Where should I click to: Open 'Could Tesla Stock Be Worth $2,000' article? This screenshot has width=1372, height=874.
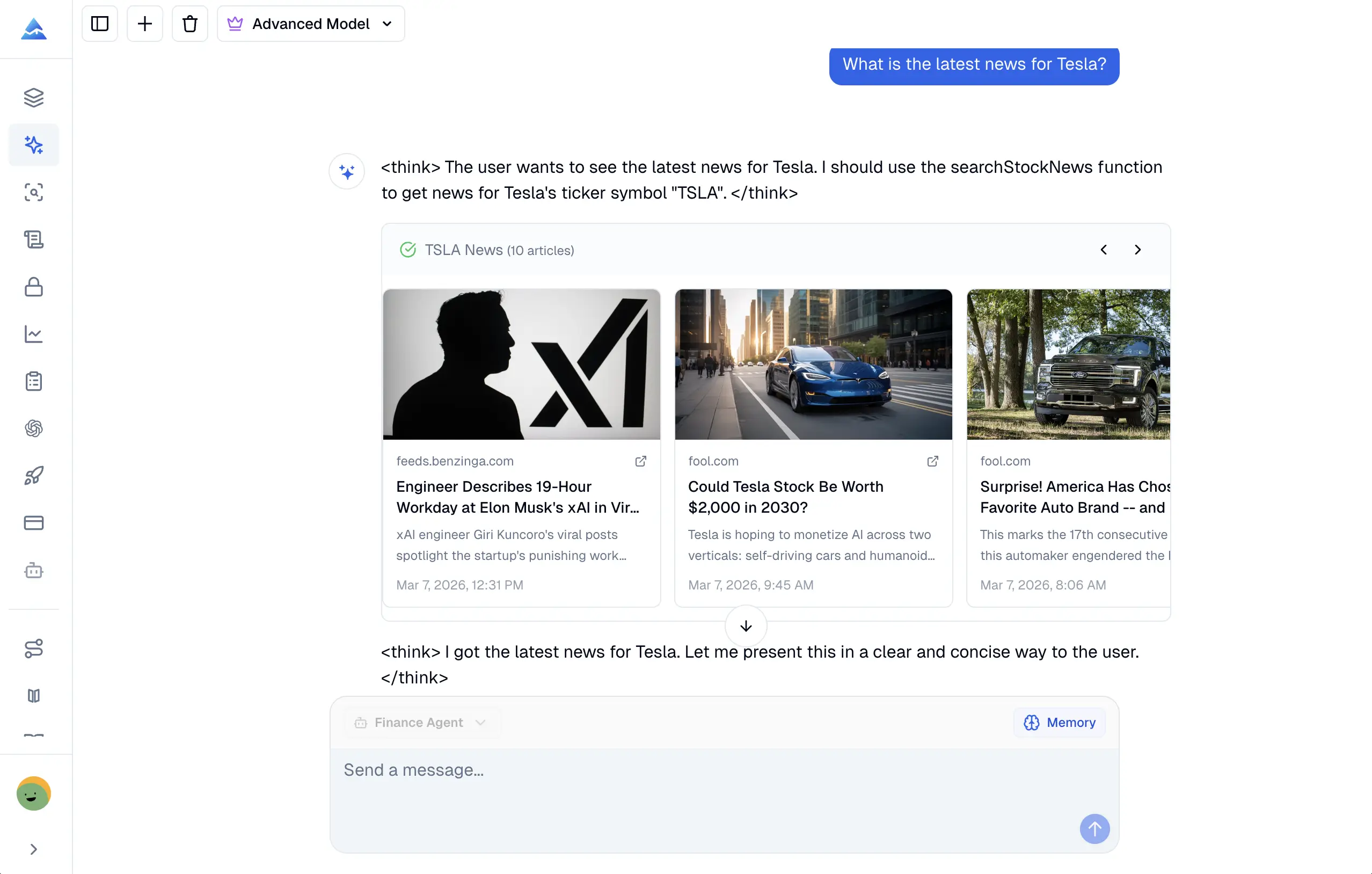coord(785,496)
